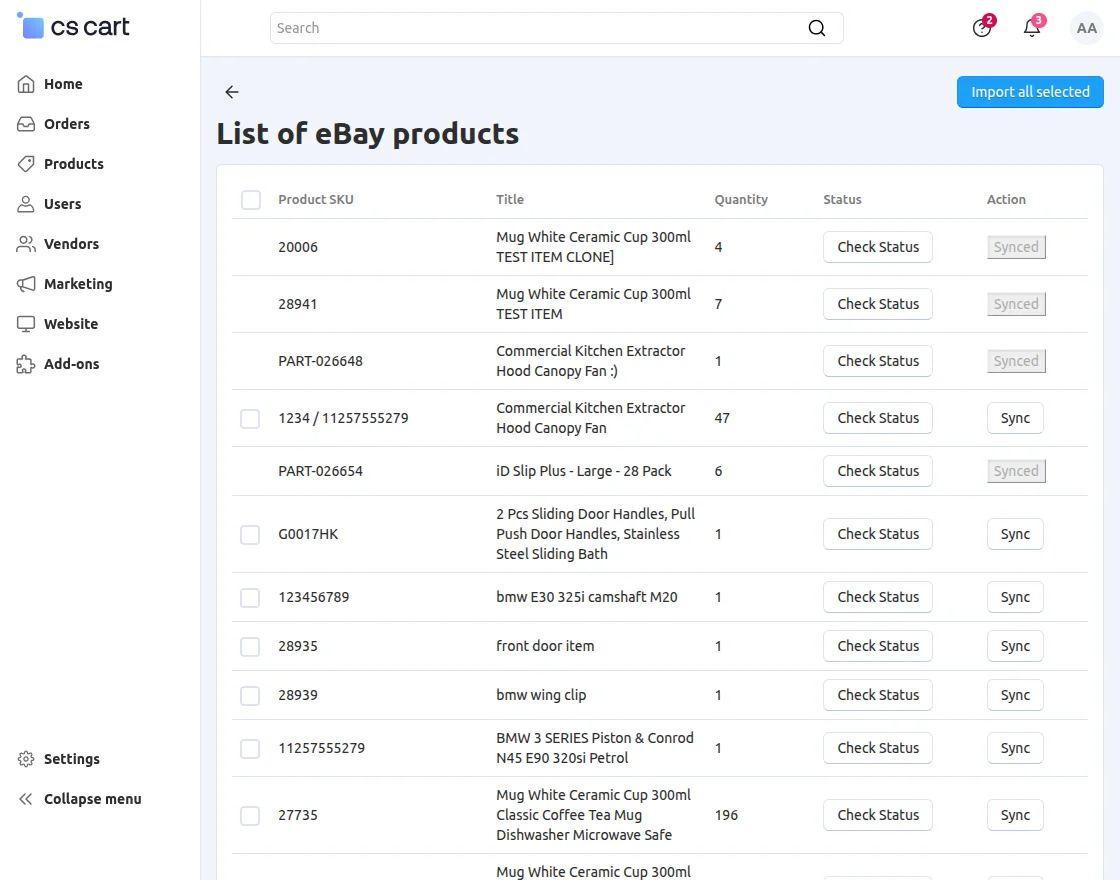Click the Collapse menu label
Image resolution: width=1120 pixels, height=880 pixels.
coord(93,799)
